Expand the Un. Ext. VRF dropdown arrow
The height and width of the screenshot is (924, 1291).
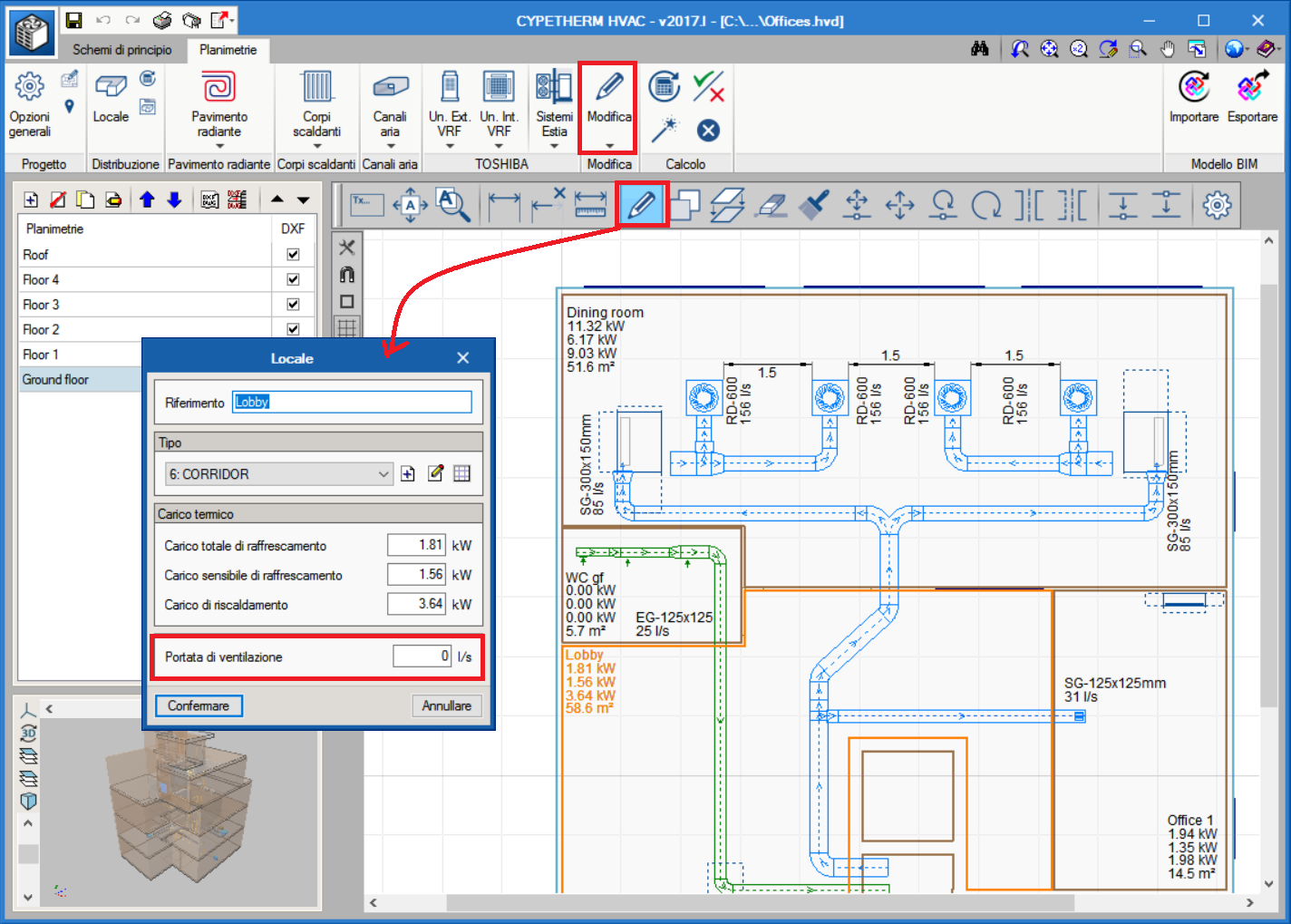(x=449, y=146)
